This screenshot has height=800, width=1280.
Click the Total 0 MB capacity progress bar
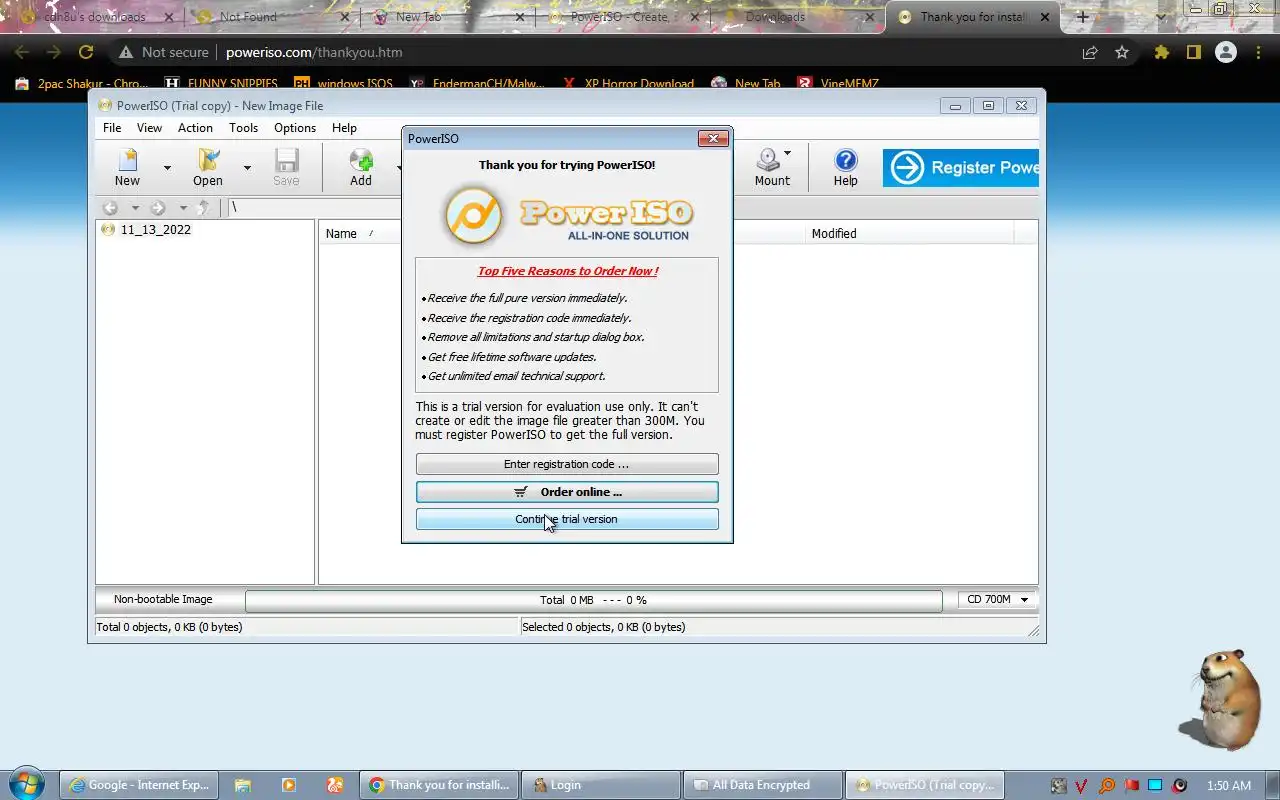[x=593, y=600]
